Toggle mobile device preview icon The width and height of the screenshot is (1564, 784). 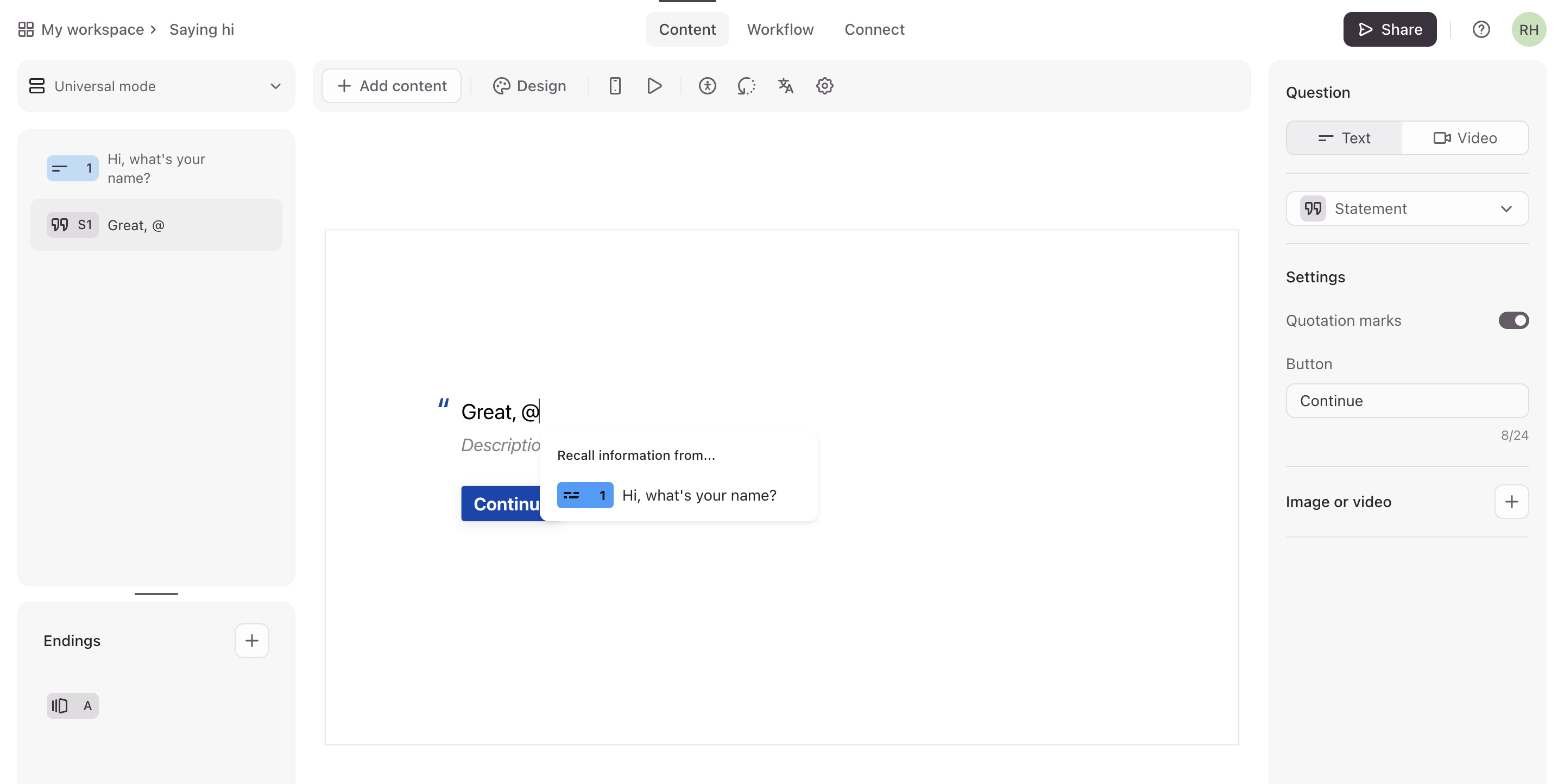click(x=614, y=86)
